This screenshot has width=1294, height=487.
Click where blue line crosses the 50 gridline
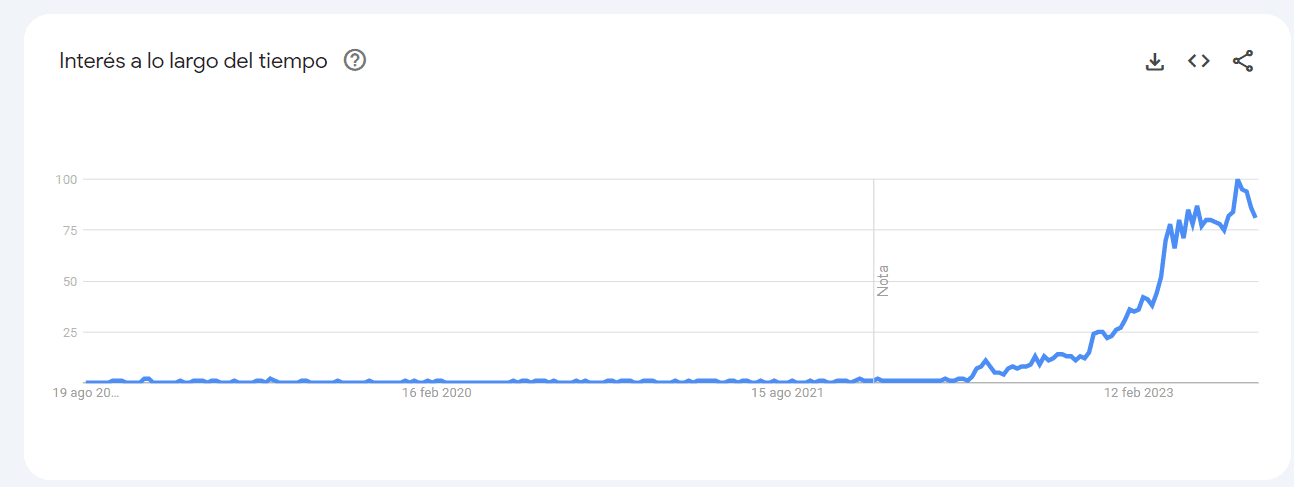coord(1160,281)
